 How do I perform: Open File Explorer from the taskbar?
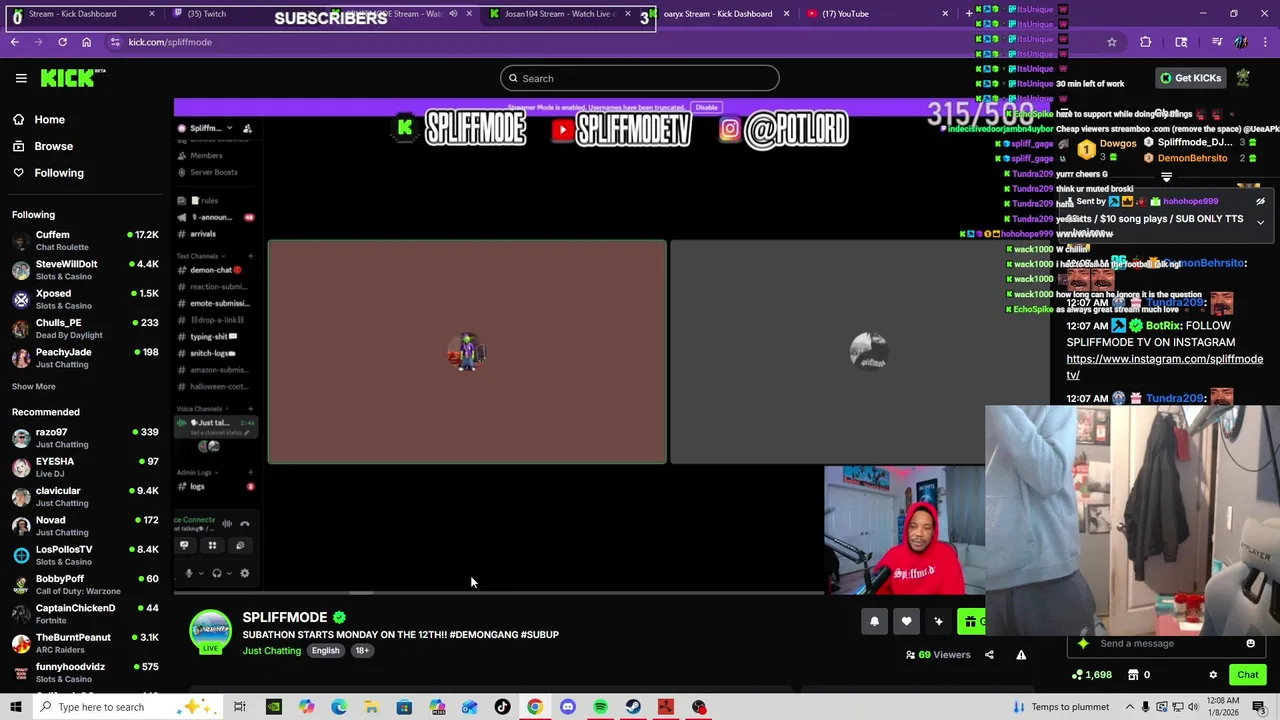[x=371, y=707]
